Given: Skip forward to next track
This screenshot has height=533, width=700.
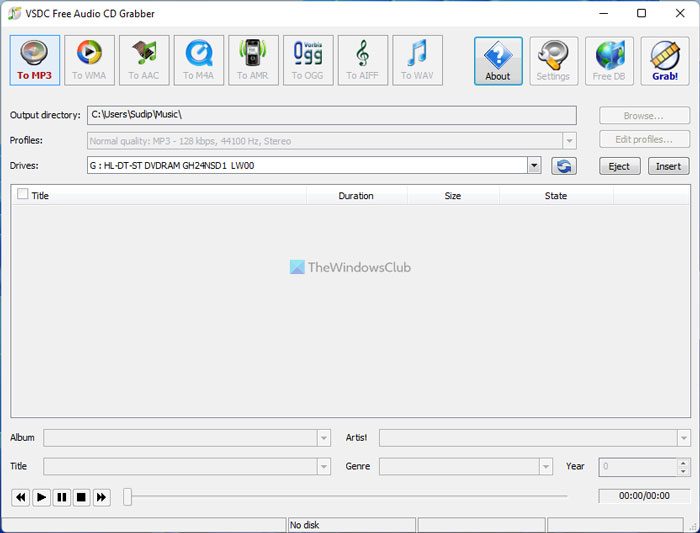Looking at the screenshot, I should pyautogui.click(x=102, y=497).
